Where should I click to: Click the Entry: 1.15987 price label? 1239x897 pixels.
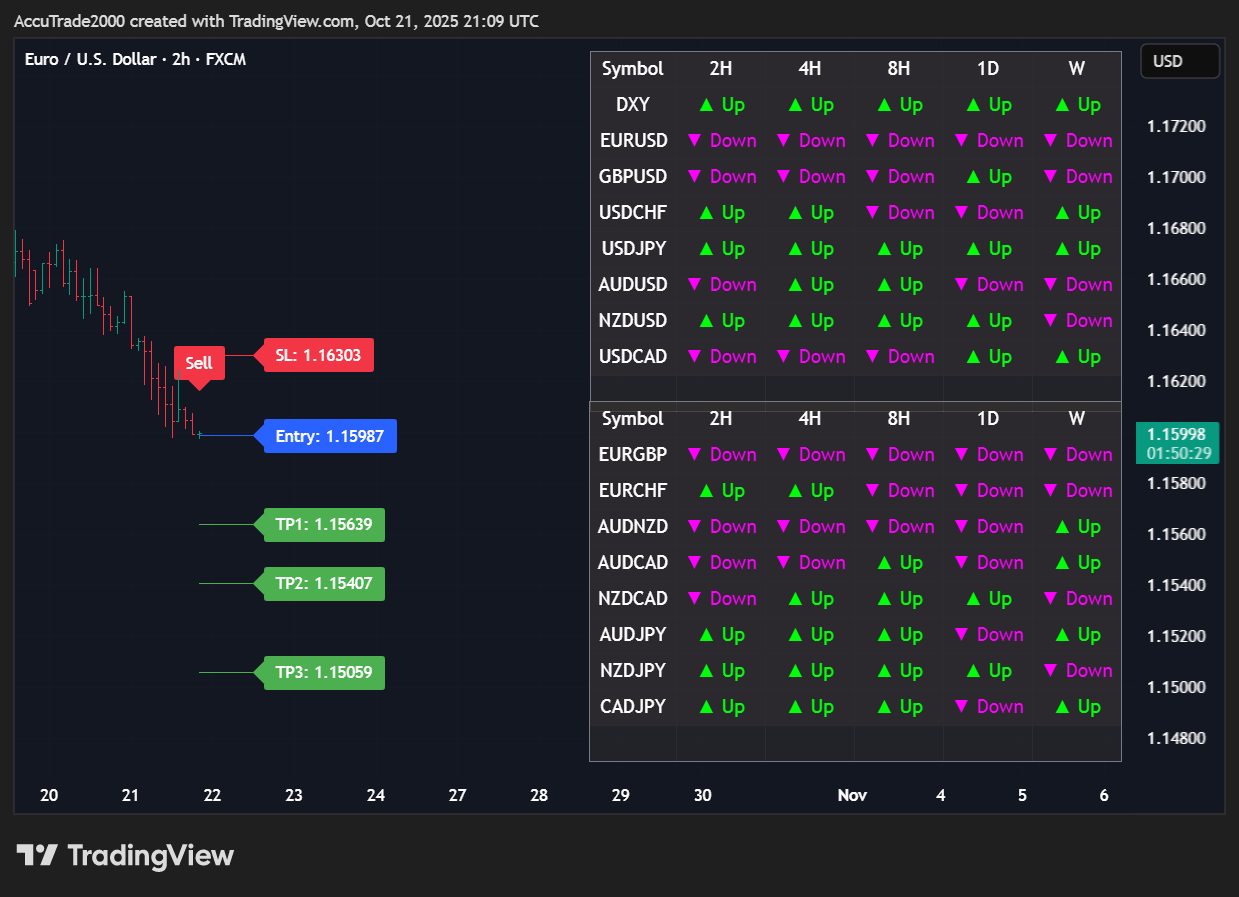coord(330,436)
